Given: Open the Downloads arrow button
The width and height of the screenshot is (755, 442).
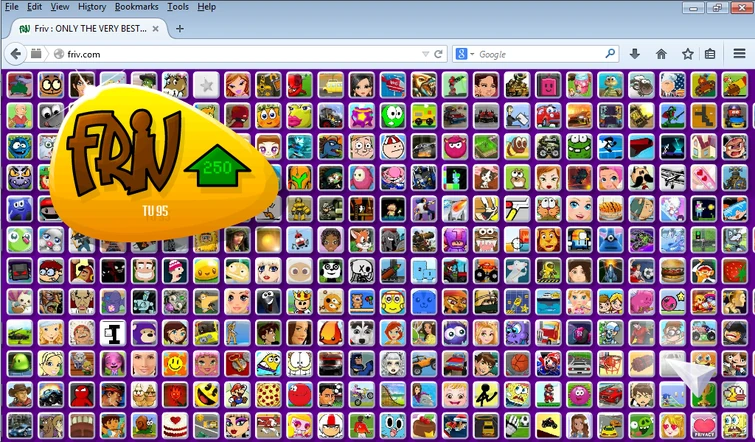Looking at the screenshot, I should click(635, 54).
